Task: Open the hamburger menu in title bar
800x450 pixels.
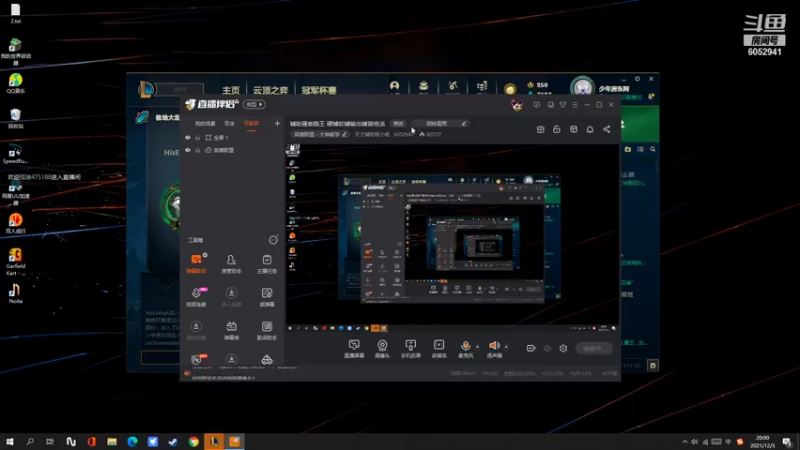Action: 575,105
